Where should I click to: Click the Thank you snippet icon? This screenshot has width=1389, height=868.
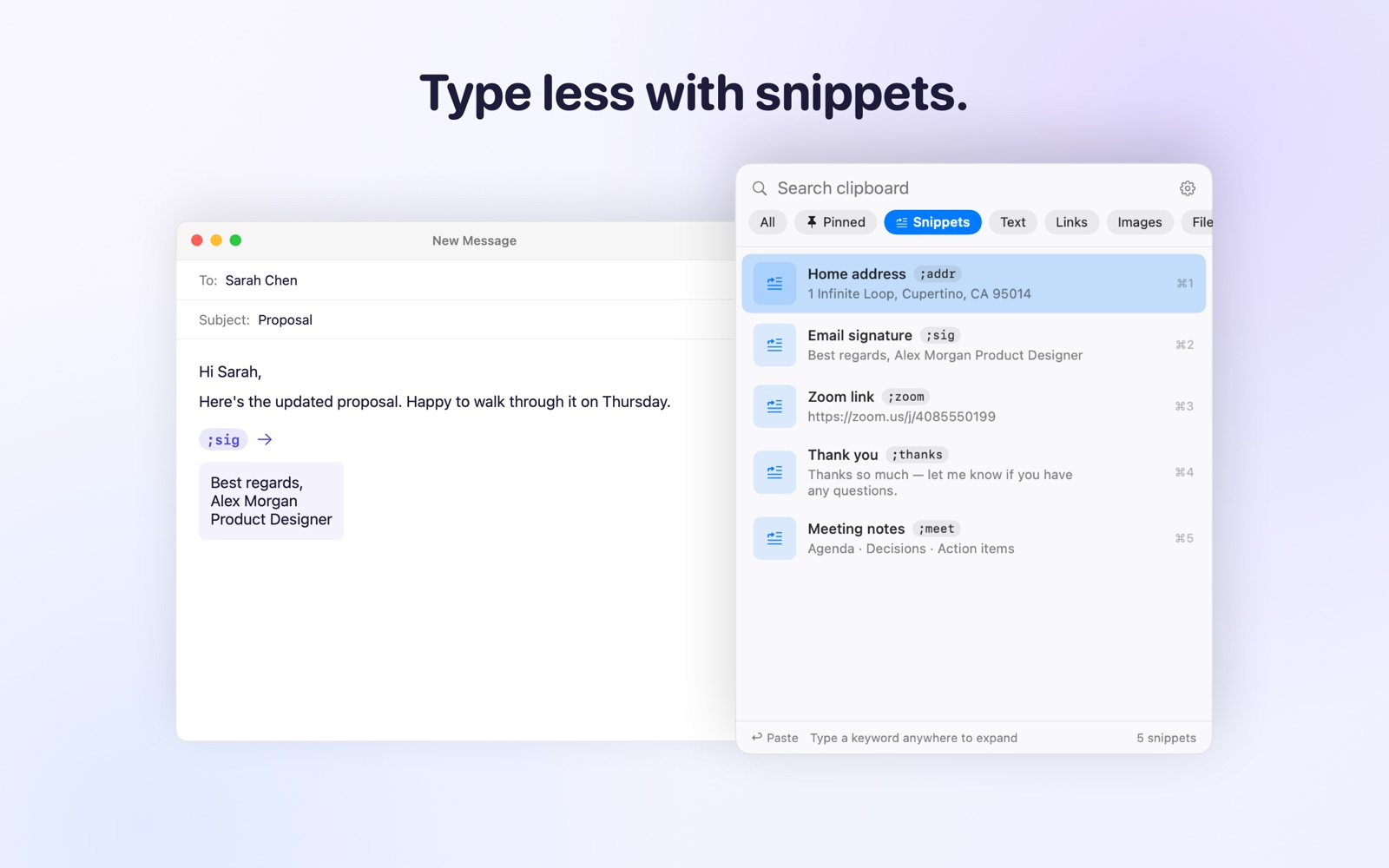(x=774, y=472)
